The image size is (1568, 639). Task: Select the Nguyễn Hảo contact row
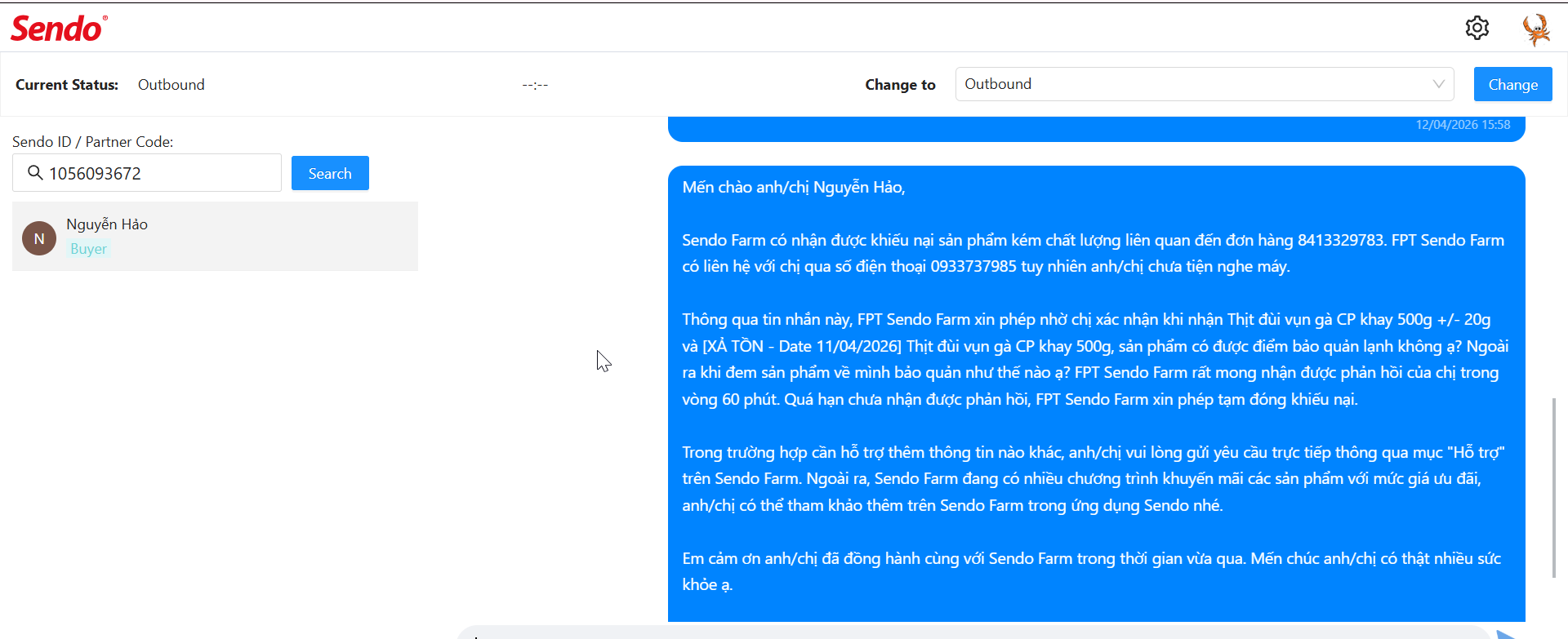[x=215, y=236]
